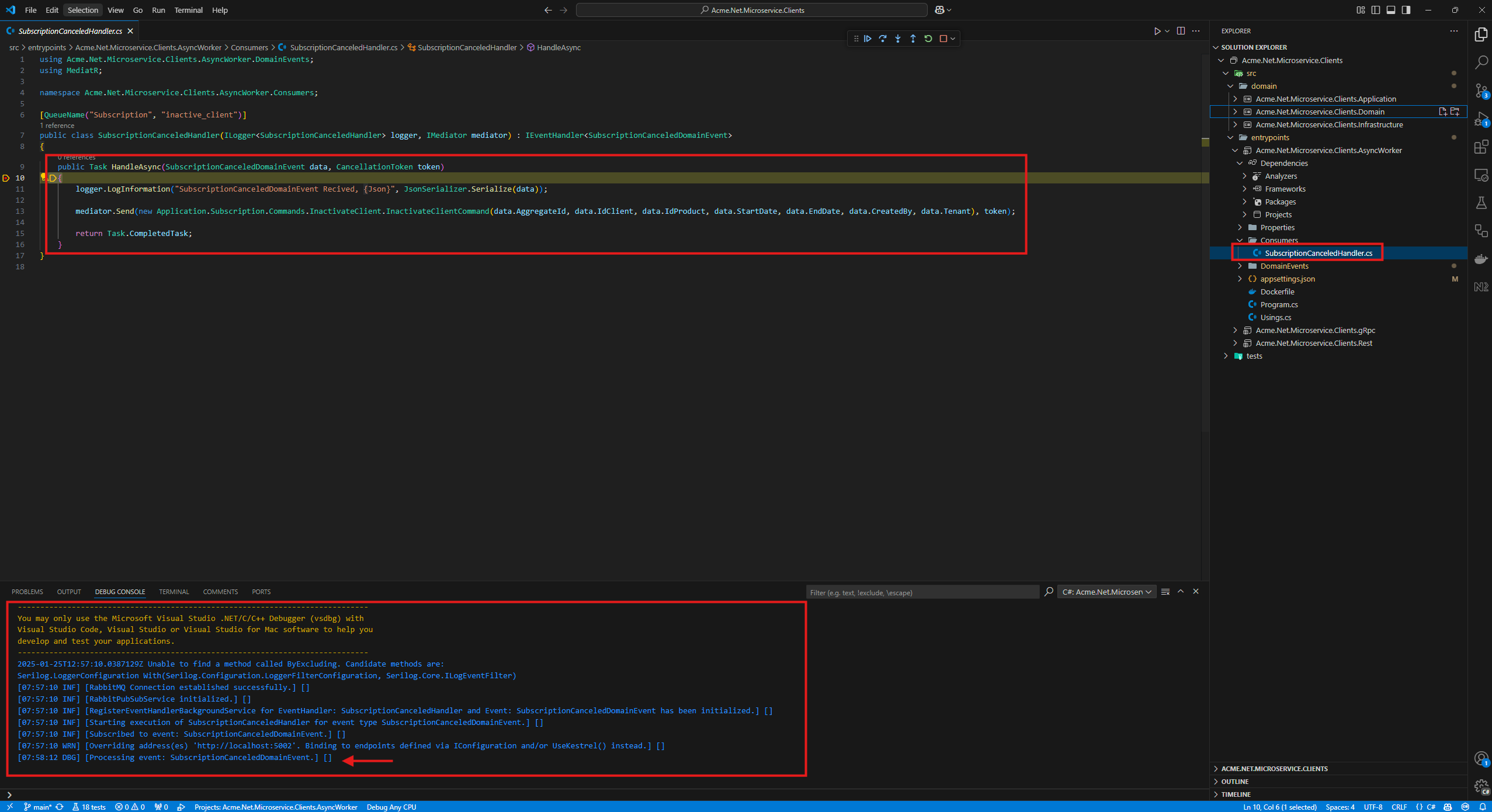Open editor More Actions ellipsis
This screenshot has width=1492, height=812.
point(1196,31)
